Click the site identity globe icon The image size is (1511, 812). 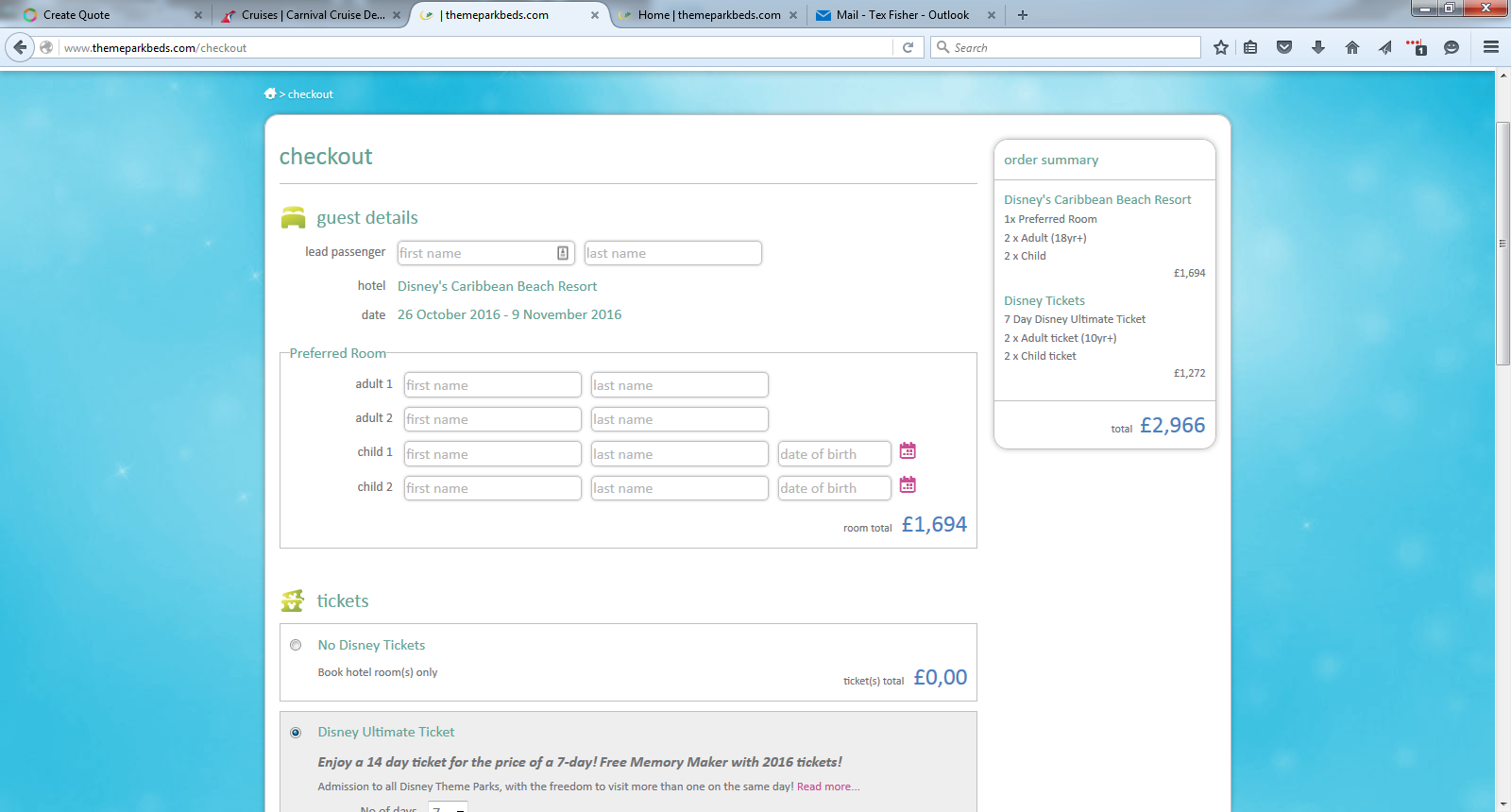click(46, 47)
